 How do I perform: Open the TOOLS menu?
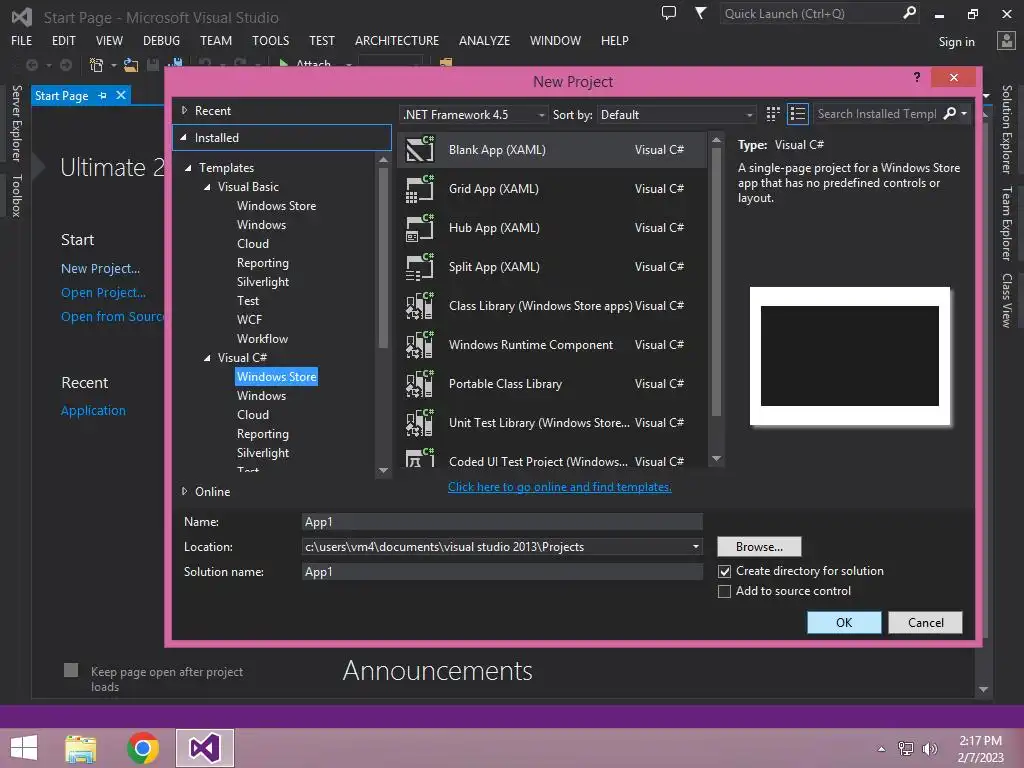tap(270, 40)
